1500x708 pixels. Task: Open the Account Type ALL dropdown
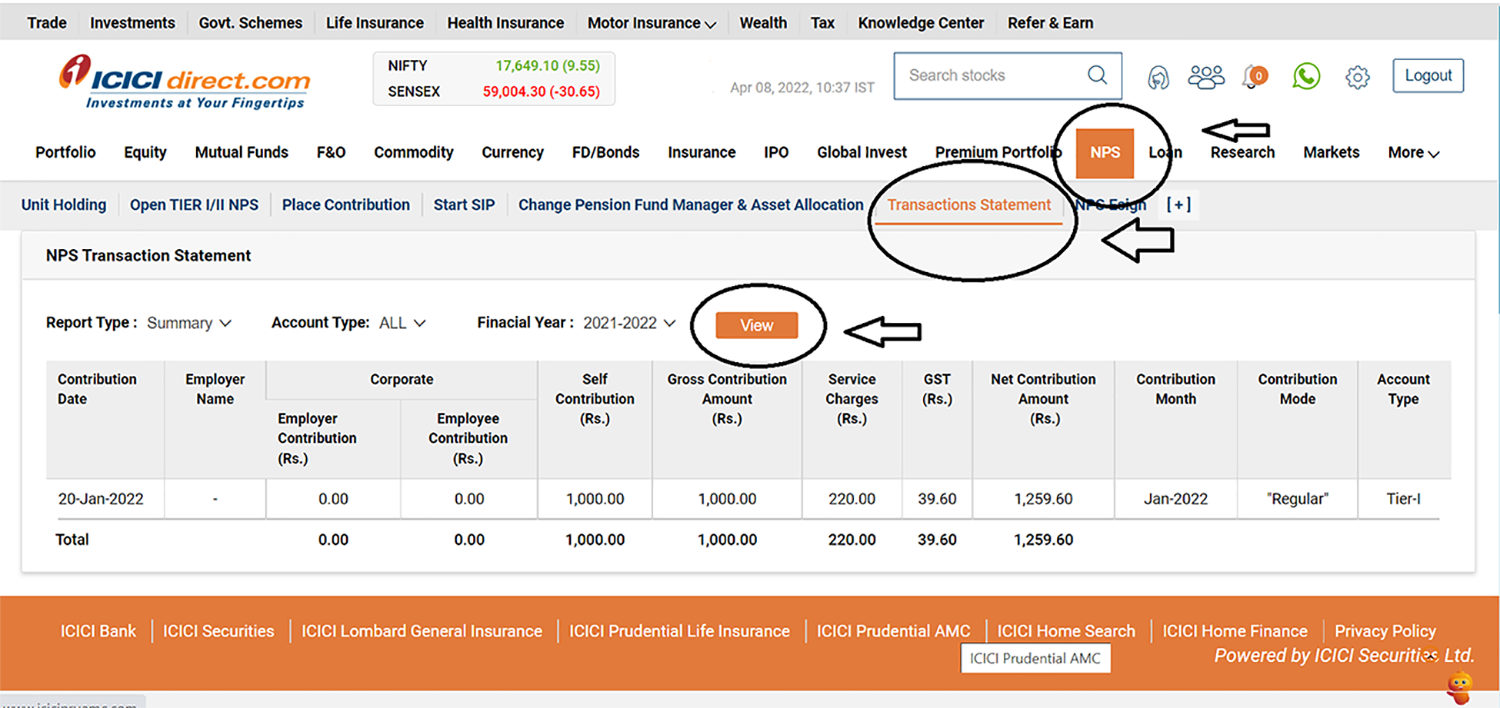pyautogui.click(x=401, y=322)
